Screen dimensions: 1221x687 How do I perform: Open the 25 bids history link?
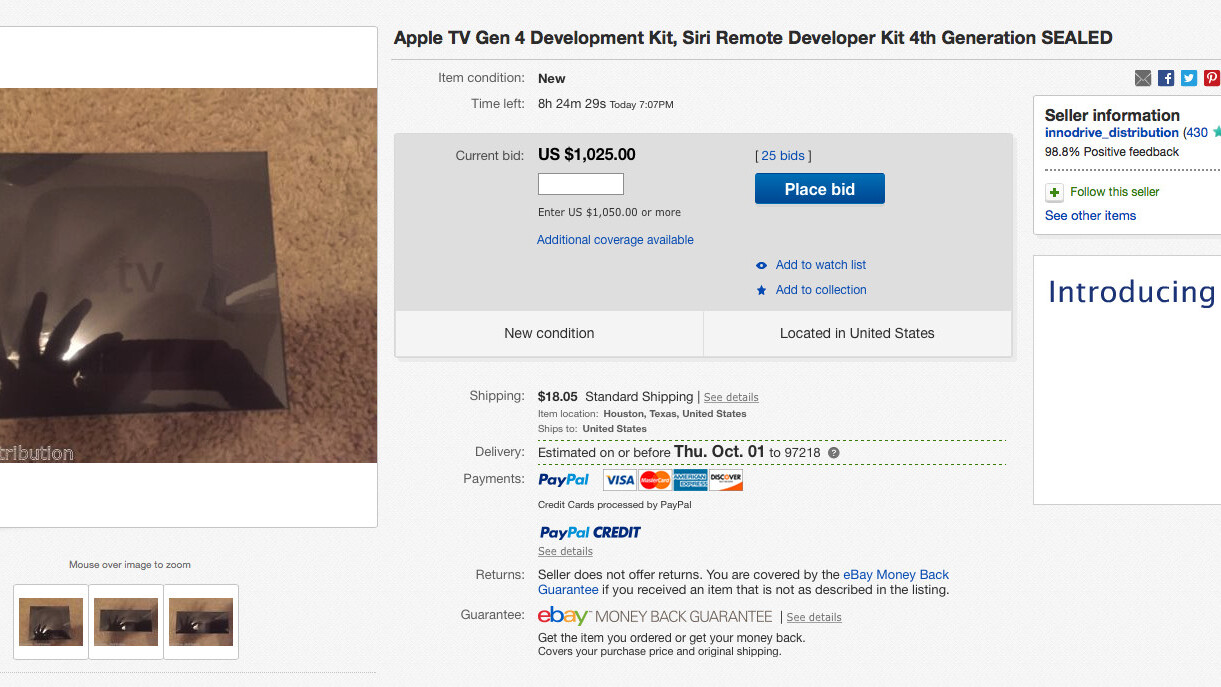coord(783,156)
